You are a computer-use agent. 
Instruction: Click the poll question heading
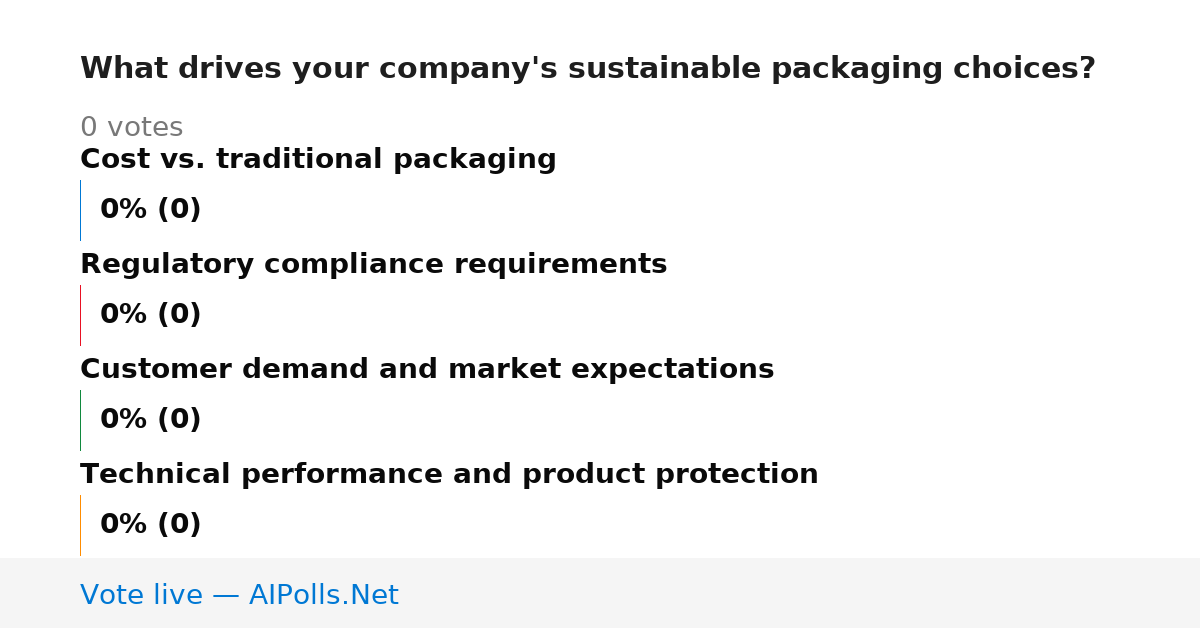(588, 69)
